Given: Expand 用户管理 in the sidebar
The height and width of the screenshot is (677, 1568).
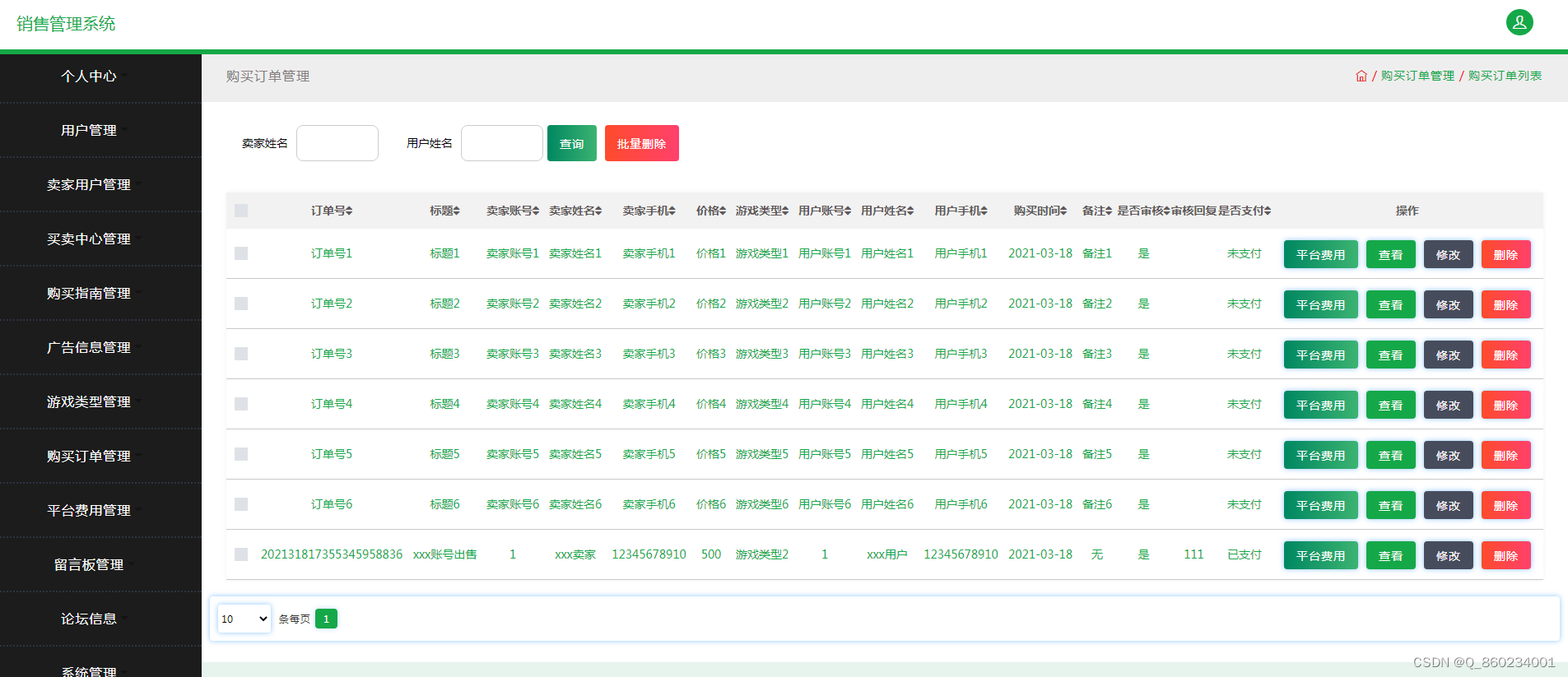Looking at the screenshot, I should [x=89, y=130].
